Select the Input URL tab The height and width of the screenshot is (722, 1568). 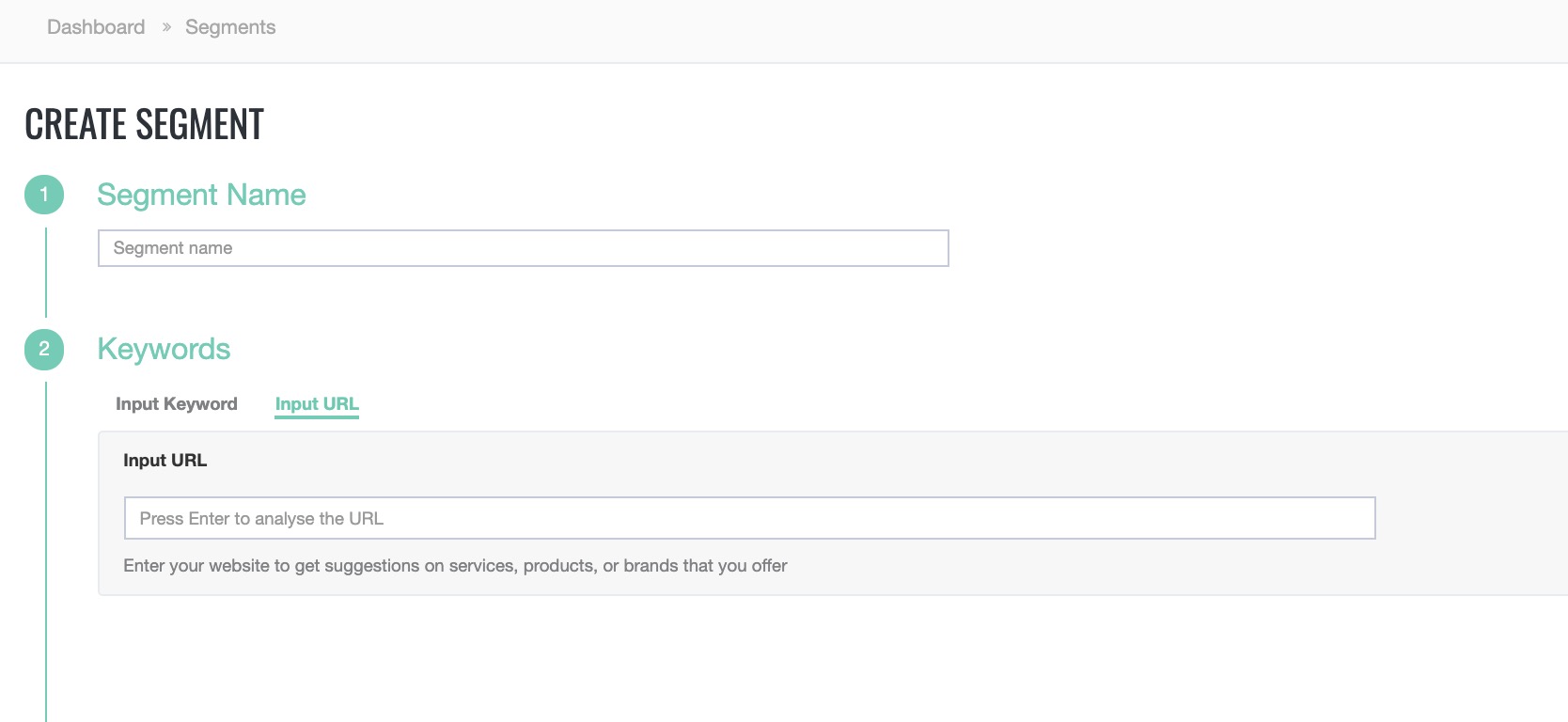tap(317, 404)
